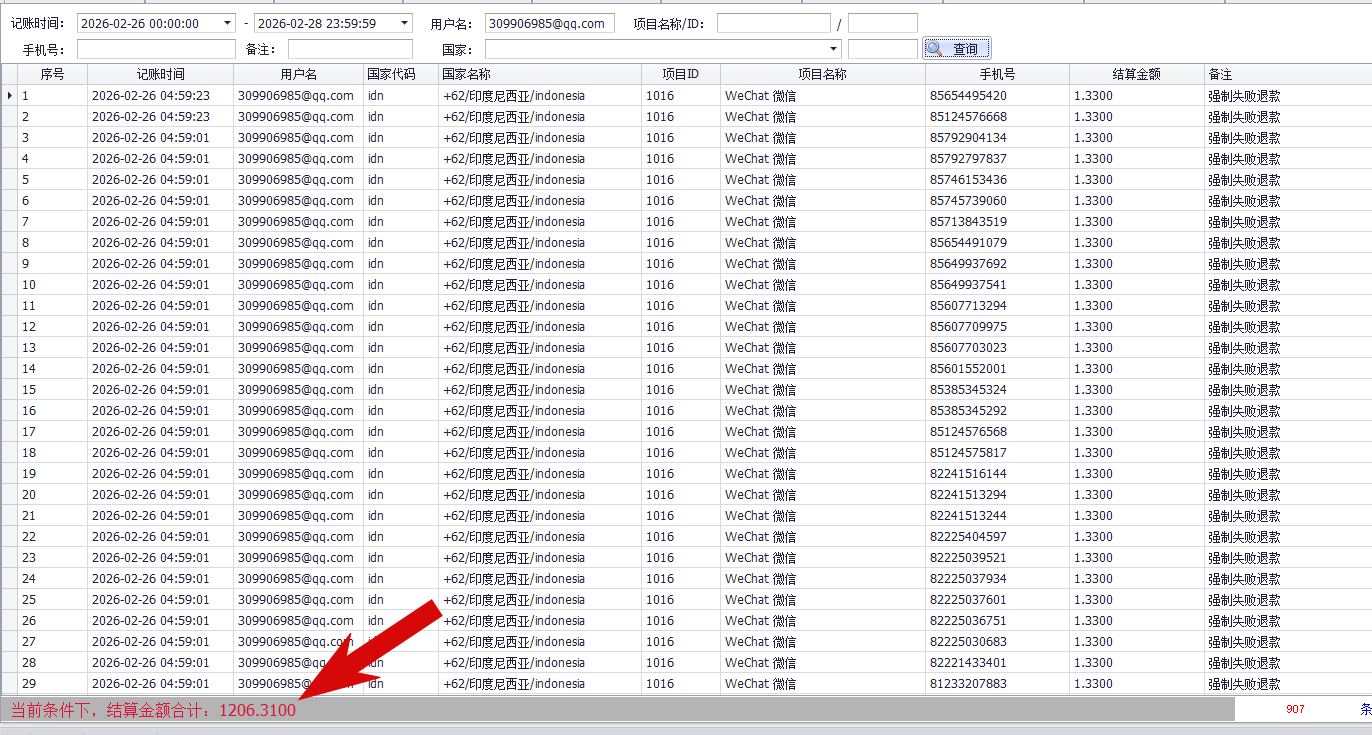Image resolution: width=1372 pixels, height=735 pixels.
Task: Select phone number 85746153436 cell
Action: (997, 180)
